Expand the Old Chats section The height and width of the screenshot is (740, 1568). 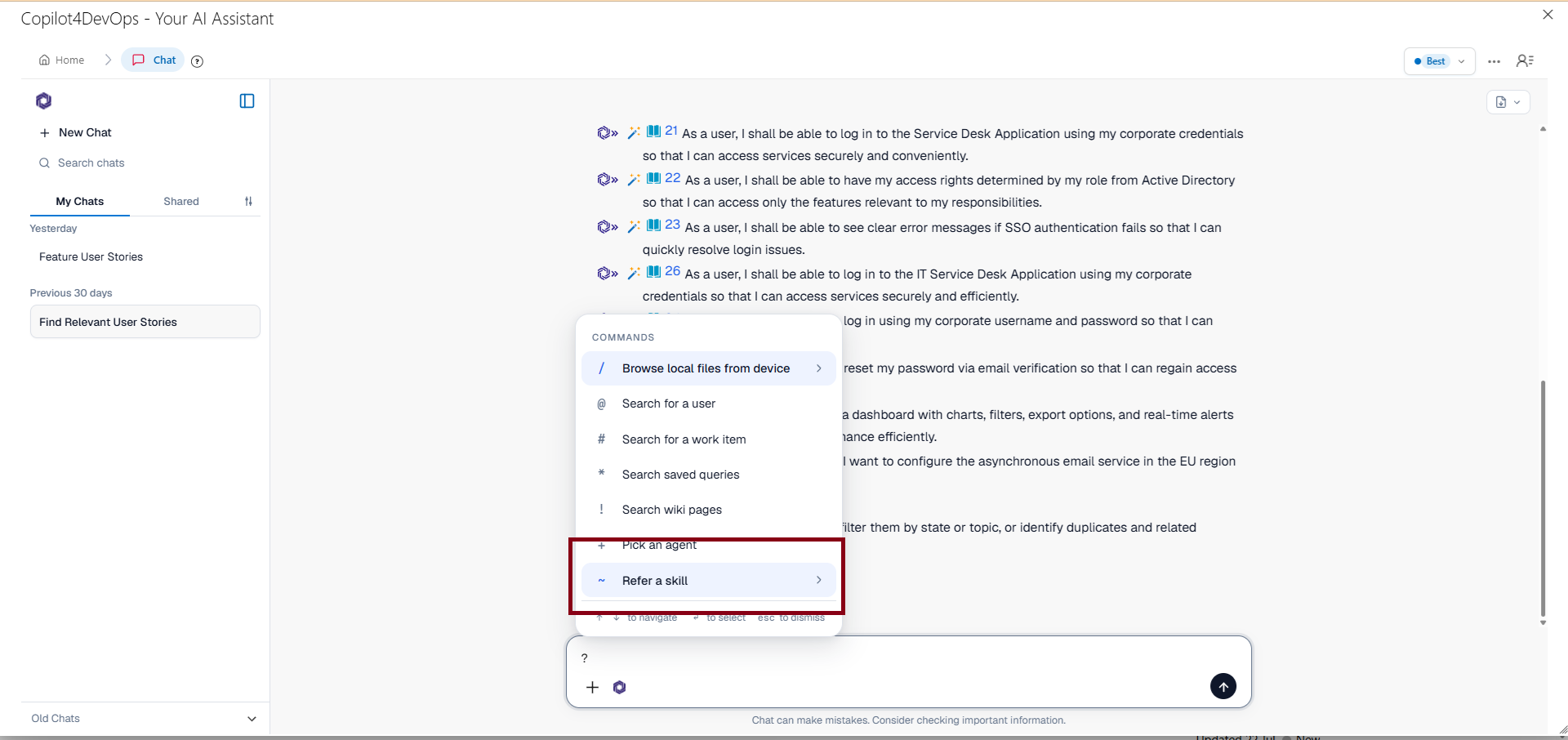click(252, 719)
